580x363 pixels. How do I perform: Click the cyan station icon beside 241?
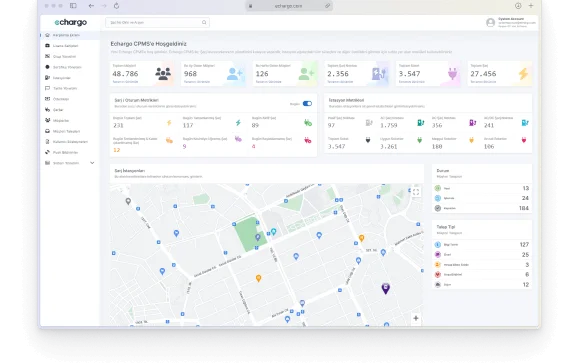525,122
